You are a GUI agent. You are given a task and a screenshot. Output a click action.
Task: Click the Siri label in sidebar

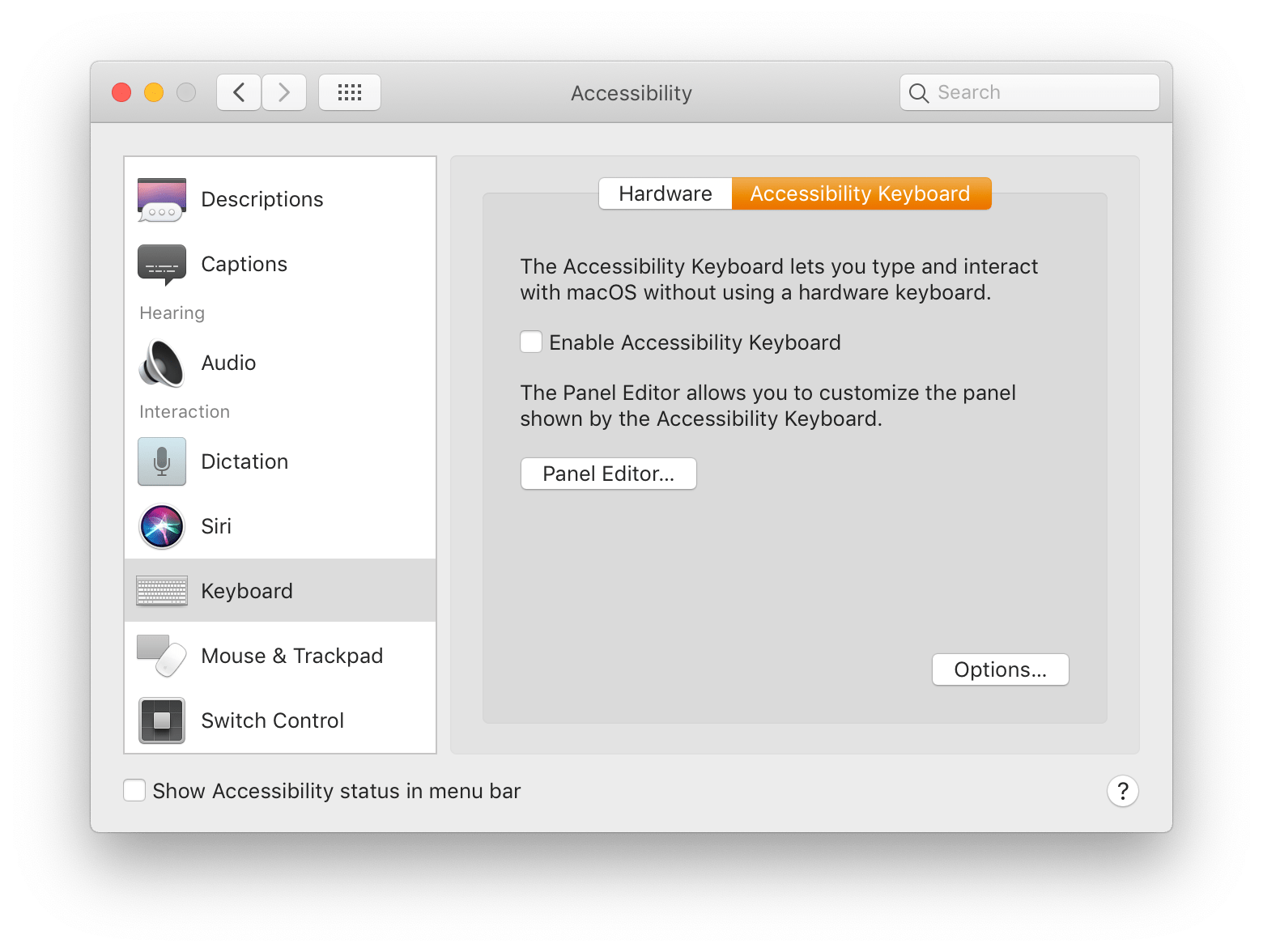(x=216, y=526)
